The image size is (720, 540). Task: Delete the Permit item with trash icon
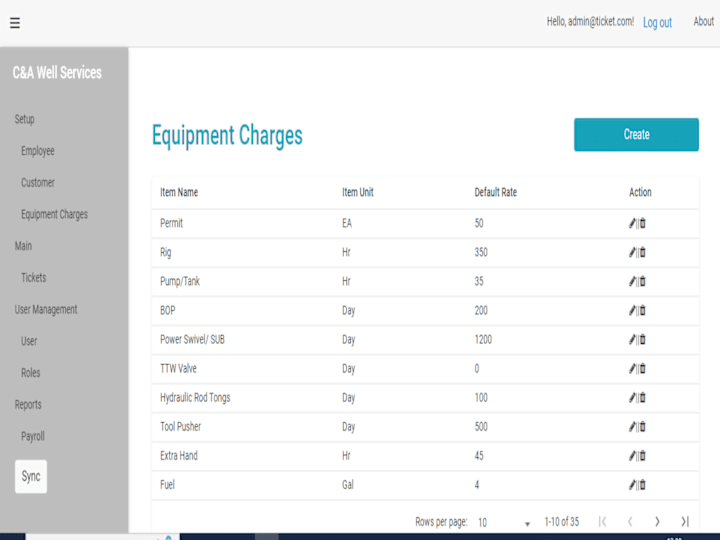point(642,223)
